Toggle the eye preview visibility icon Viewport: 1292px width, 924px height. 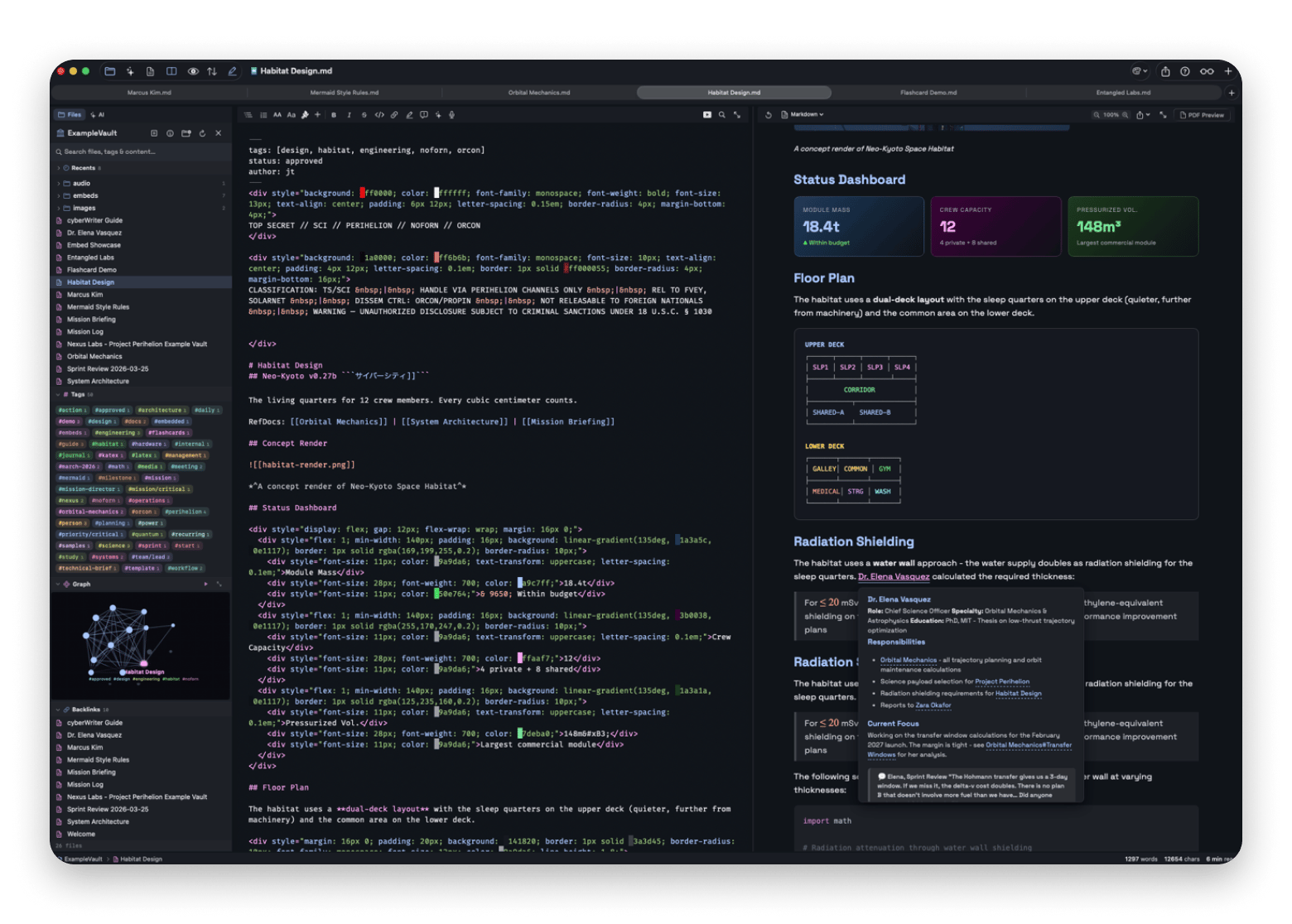pyautogui.click(x=193, y=71)
